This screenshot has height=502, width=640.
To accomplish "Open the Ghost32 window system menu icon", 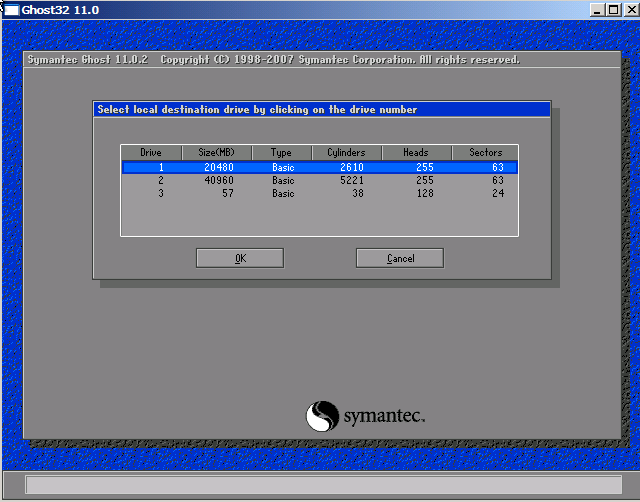I will tap(11, 10).
